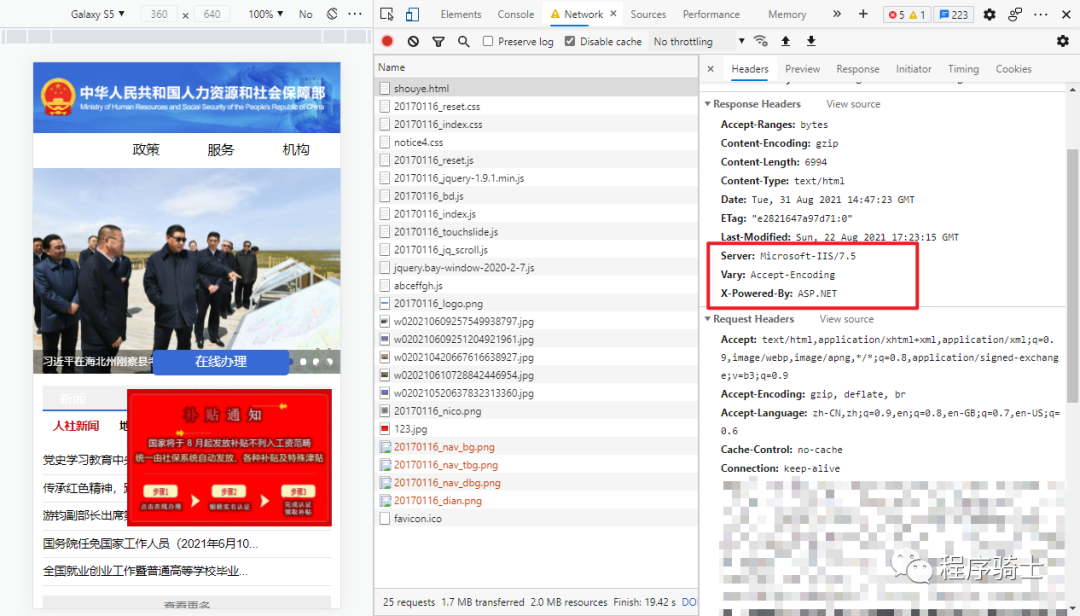Click the search requests magnifier icon
Viewport: 1080px width, 616px height.
click(463, 41)
